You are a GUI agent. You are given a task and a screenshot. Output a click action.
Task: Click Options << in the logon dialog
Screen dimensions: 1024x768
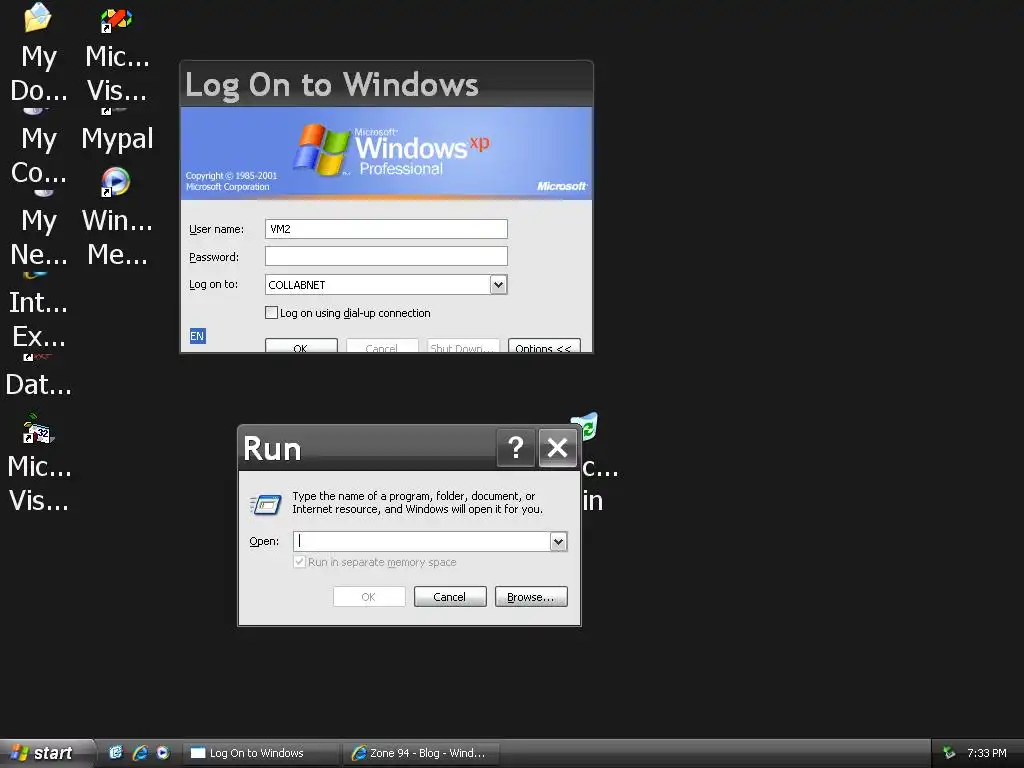pyautogui.click(x=544, y=346)
